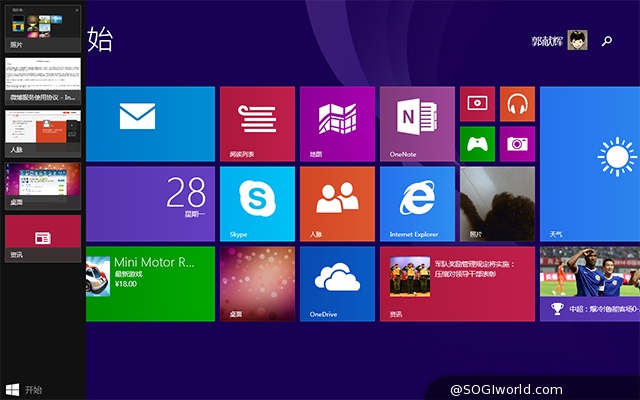Open the Desktop (桌面) tile
Image resolution: width=640 pixels, height=400 pixels.
tap(257, 284)
